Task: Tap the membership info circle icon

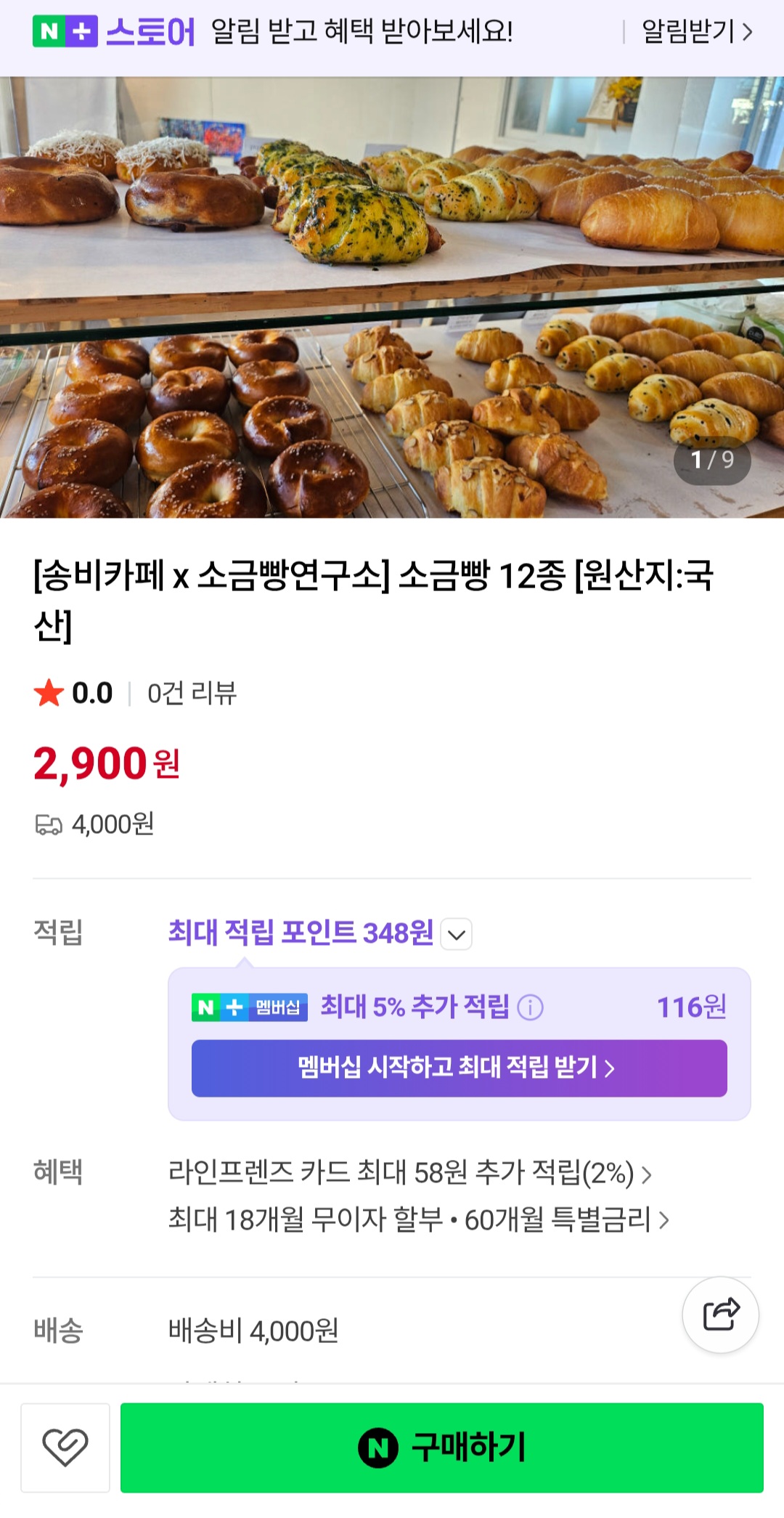Action: coord(530,1007)
